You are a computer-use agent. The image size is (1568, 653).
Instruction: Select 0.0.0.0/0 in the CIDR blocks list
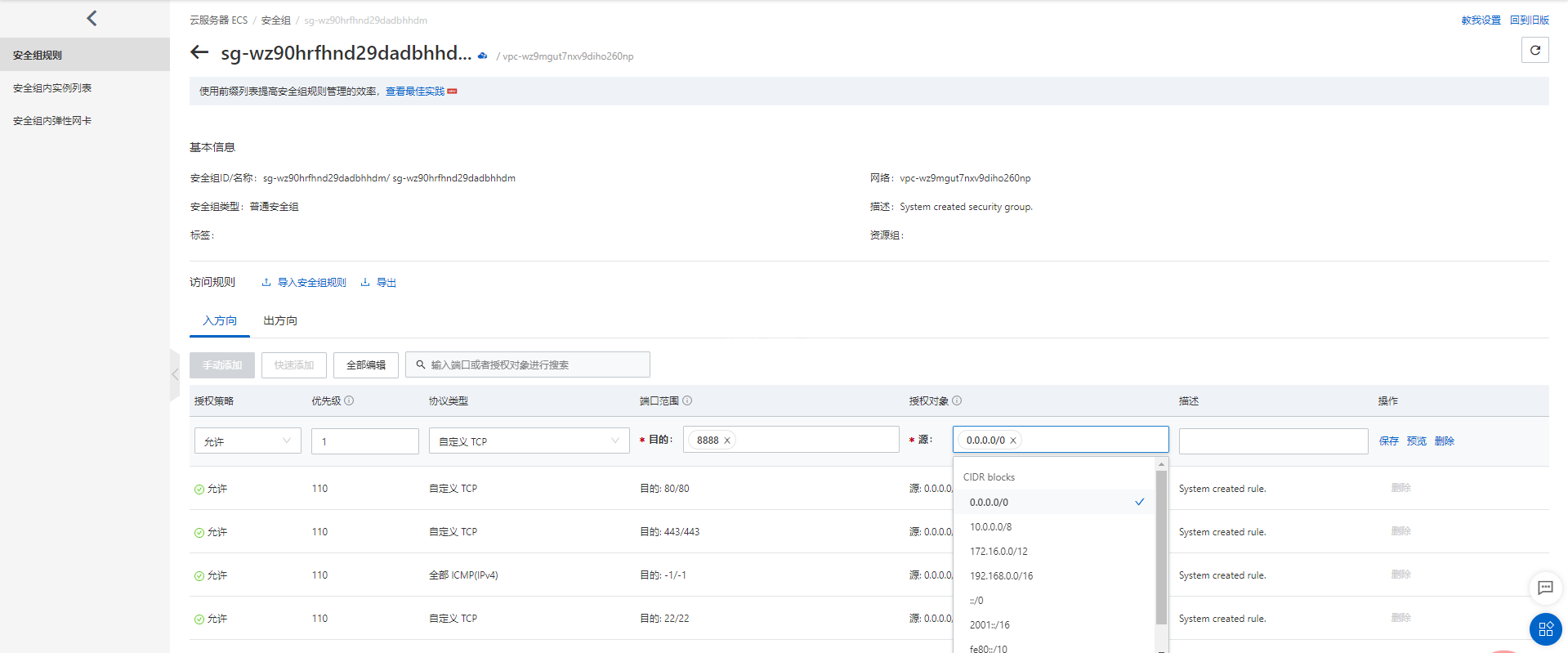[1055, 502]
